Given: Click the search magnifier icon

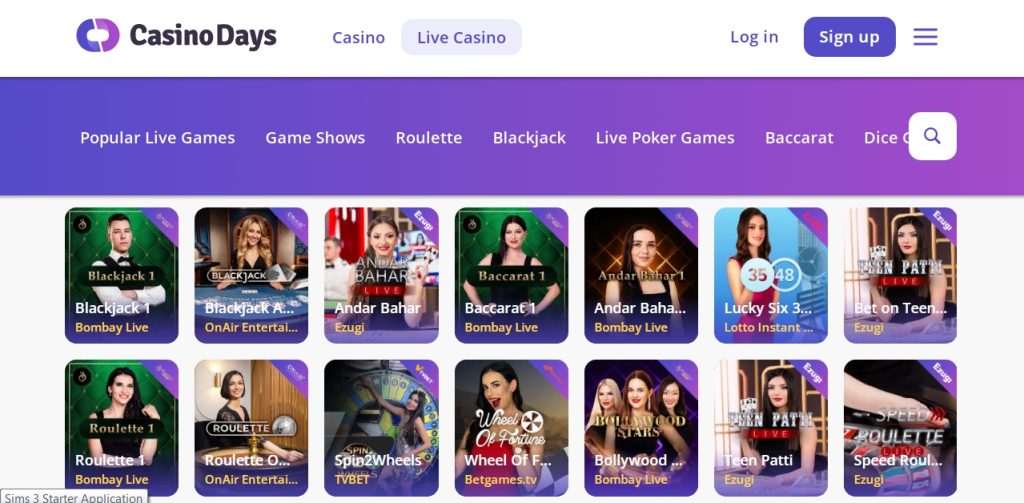Looking at the screenshot, I should 932,136.
